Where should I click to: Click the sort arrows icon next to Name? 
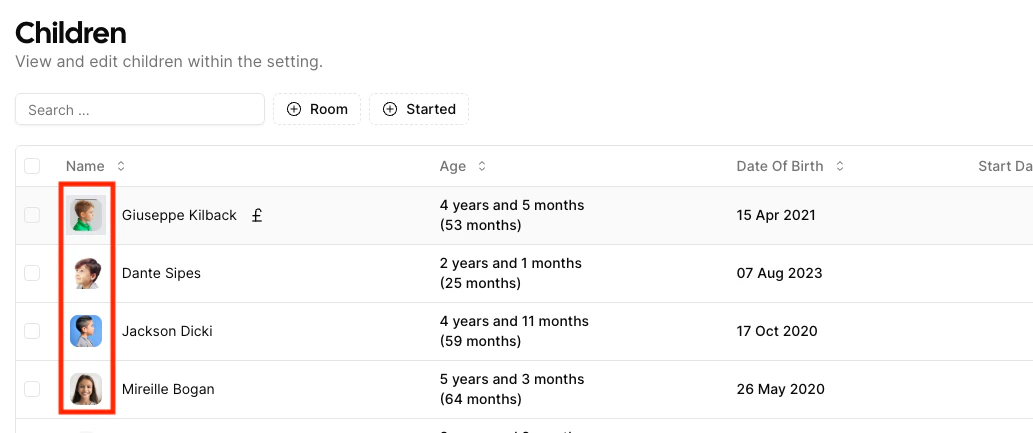pyautogui.click(x=121, y=166)
